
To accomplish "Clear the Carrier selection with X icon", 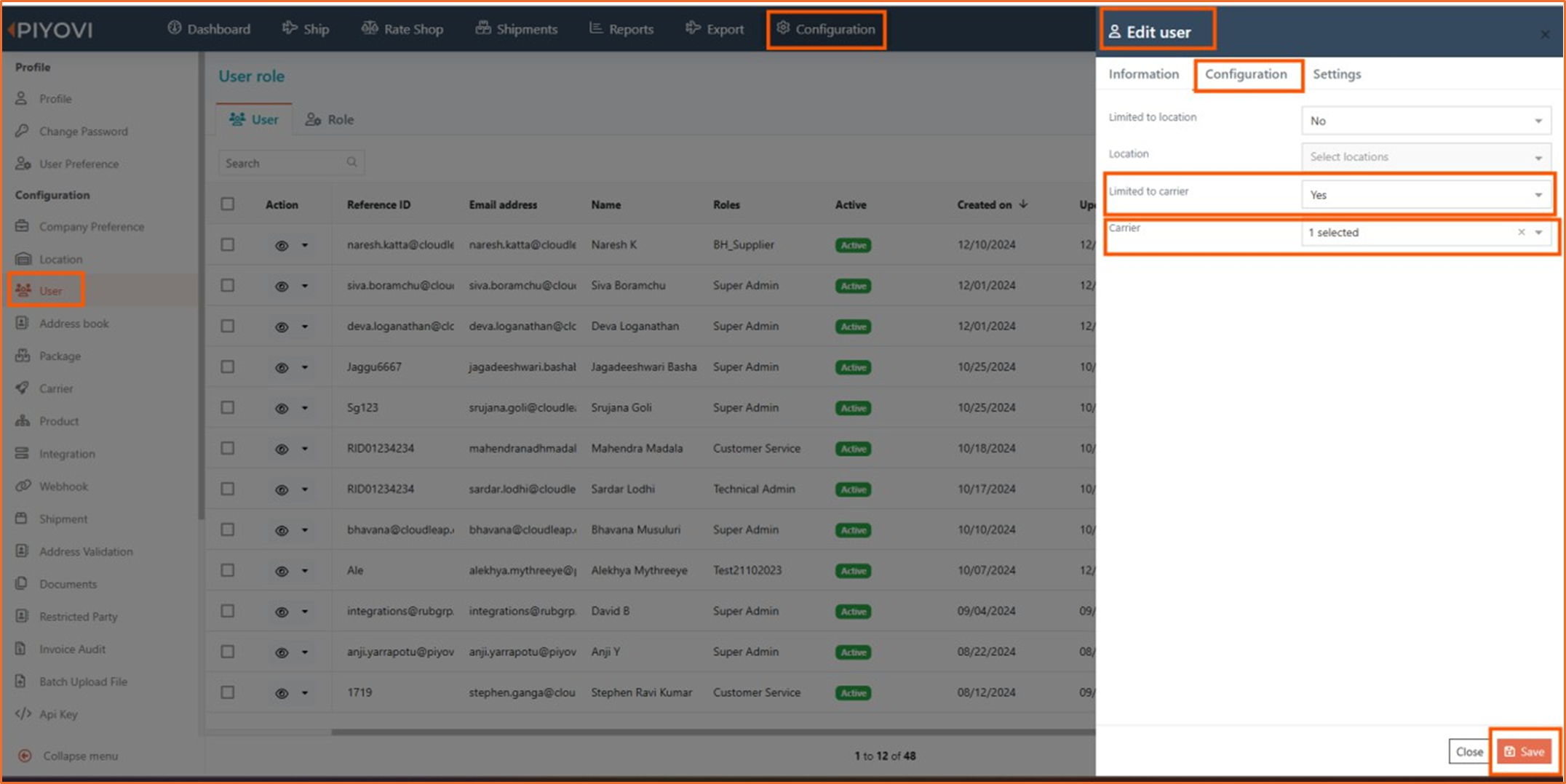I will pos(1520,232).
